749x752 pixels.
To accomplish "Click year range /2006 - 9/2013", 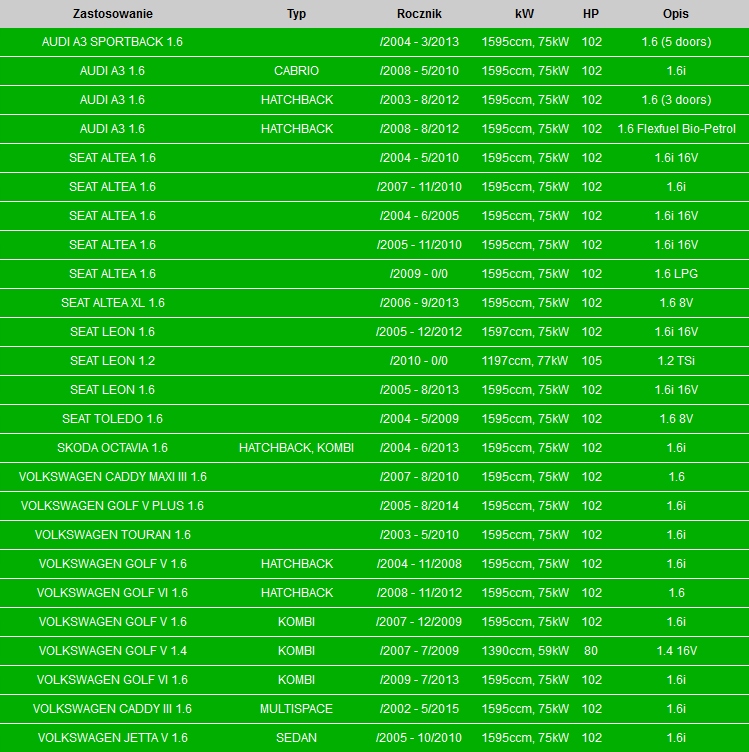I will click(419, 303).
